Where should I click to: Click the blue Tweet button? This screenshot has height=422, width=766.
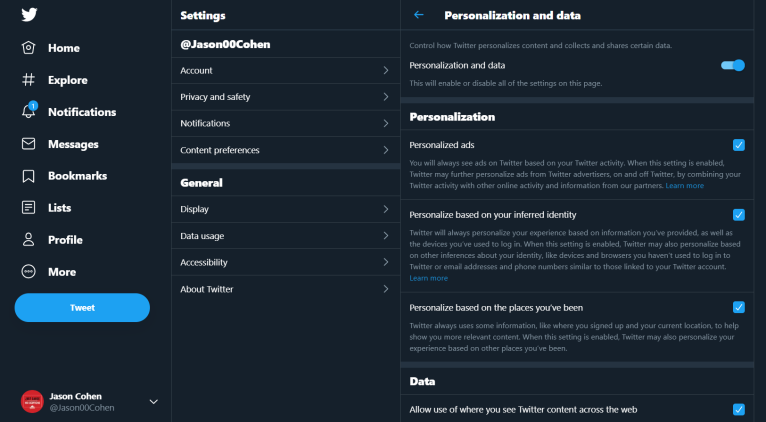(82, 308)
